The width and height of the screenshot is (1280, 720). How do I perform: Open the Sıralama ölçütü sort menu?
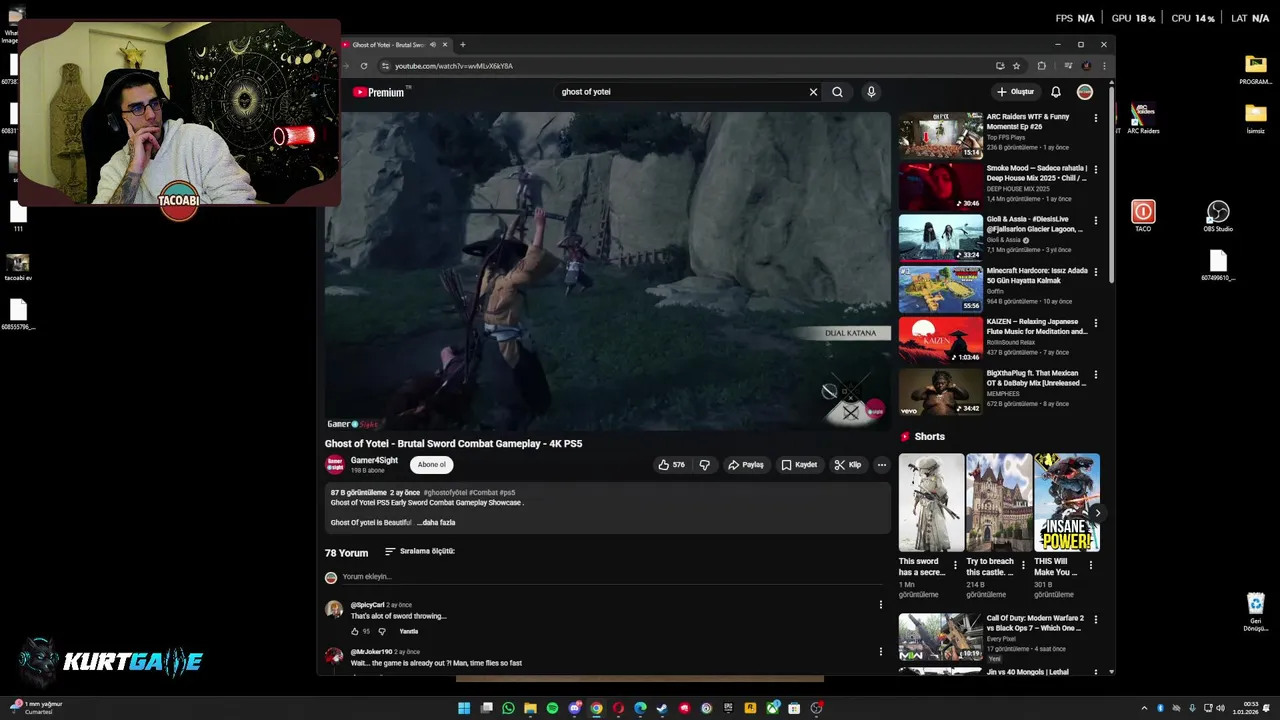tap(419, 551)
